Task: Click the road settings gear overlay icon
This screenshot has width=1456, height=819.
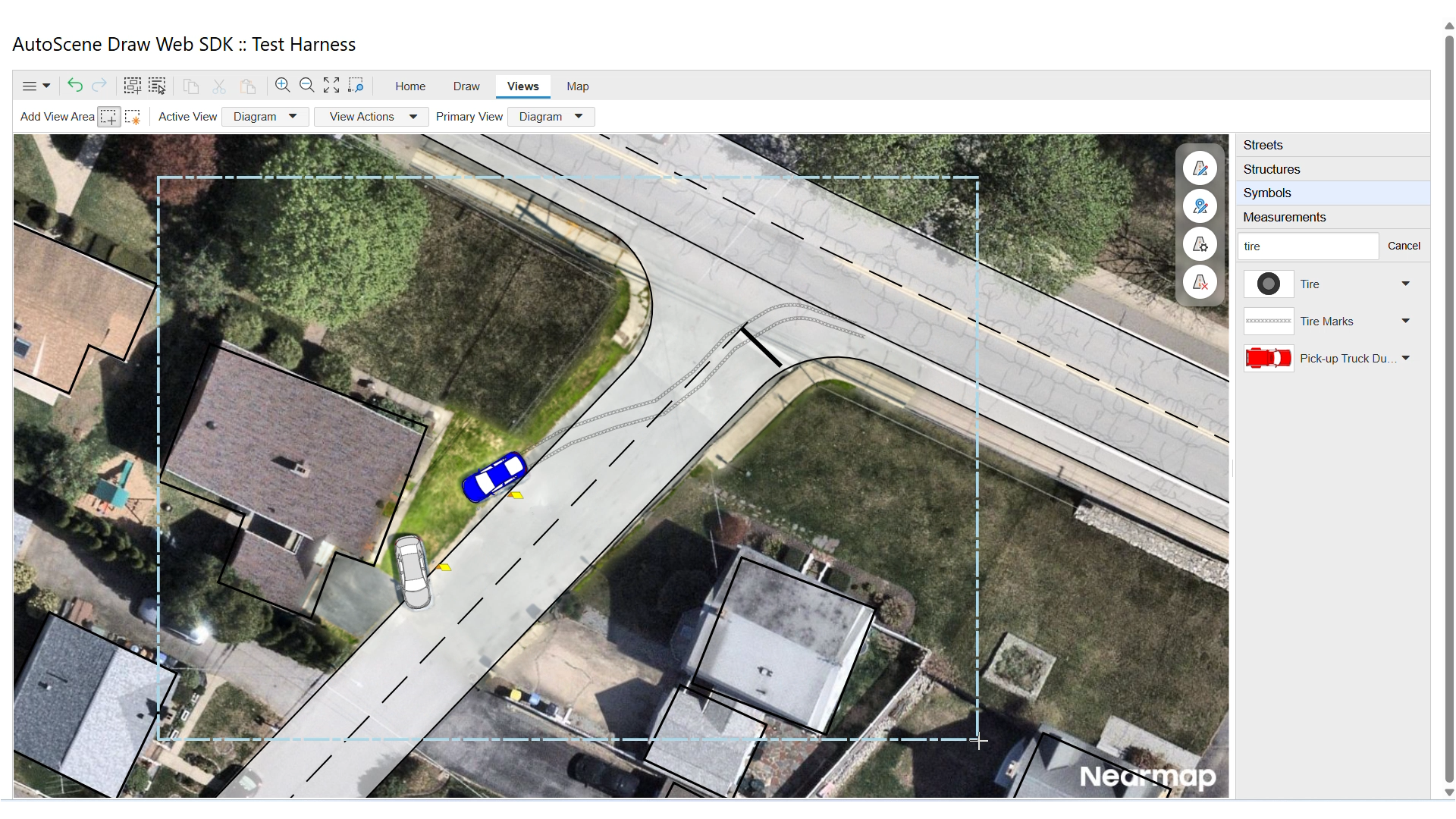Action: coord(1200,244)
